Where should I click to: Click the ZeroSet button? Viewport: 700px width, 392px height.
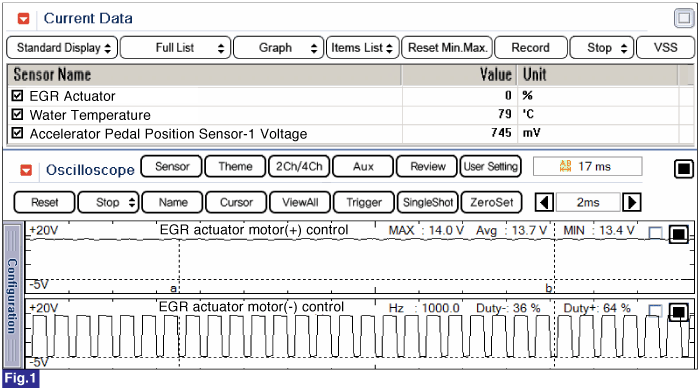(492, 202)
